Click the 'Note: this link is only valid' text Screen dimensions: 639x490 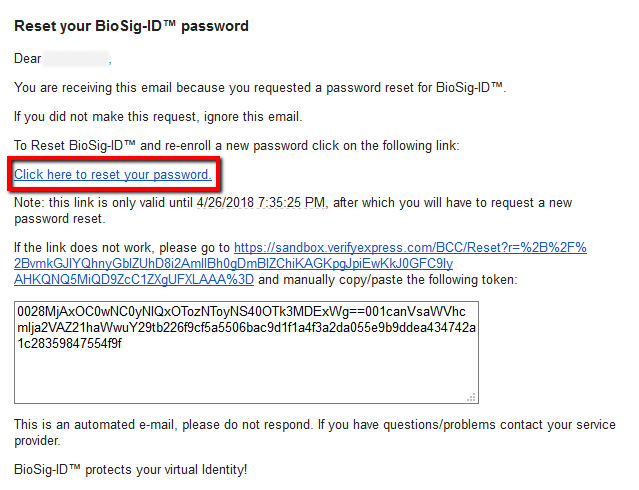[x=293, y=210]
